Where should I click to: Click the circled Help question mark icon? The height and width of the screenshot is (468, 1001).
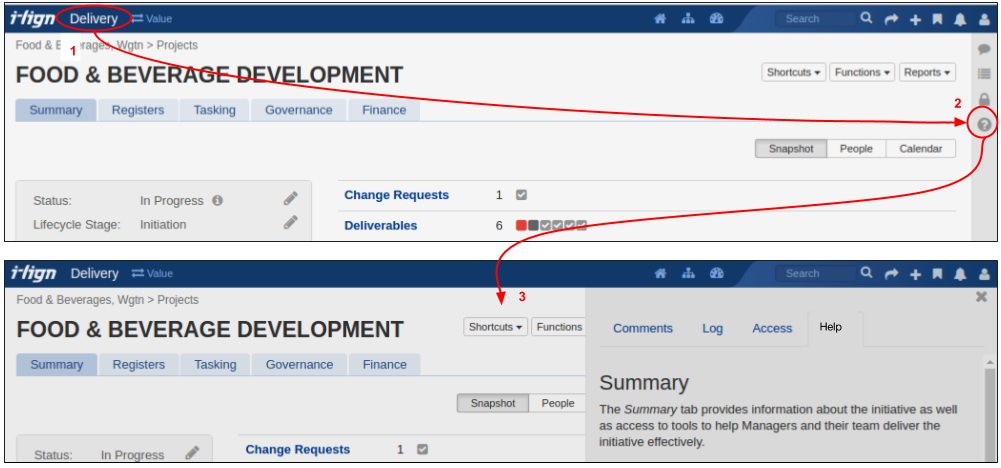click(984, 124)
